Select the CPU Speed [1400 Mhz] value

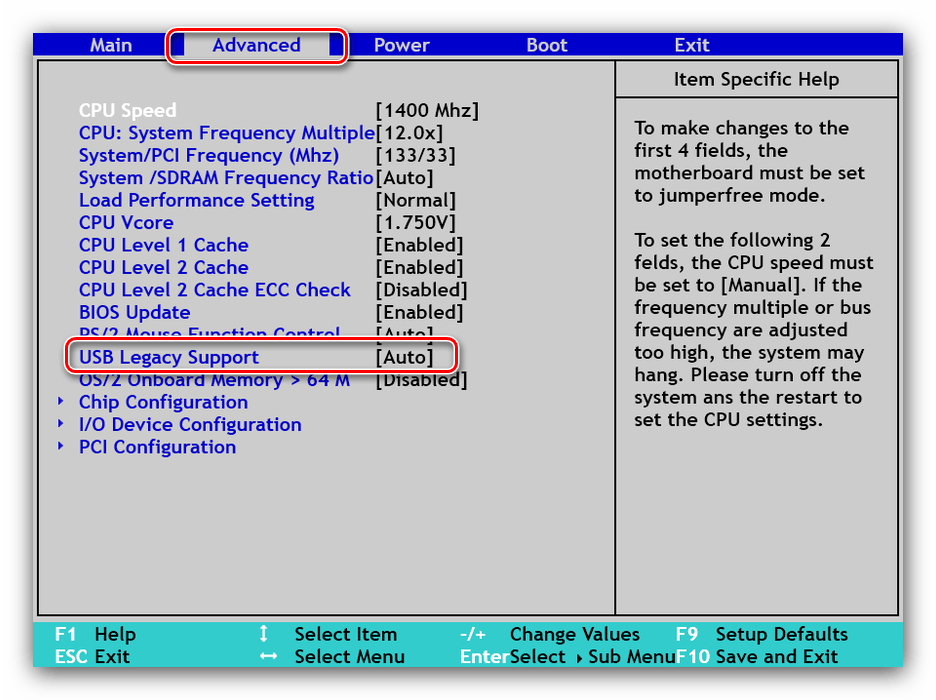pyautogui.click(x=427, y=110)
